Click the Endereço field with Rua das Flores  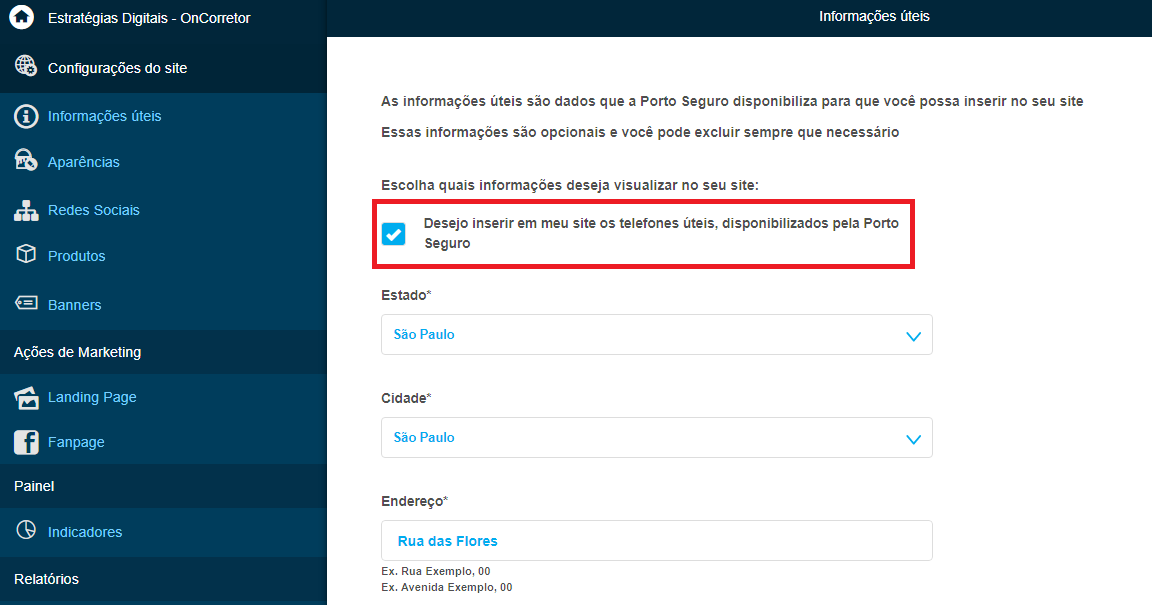pos(656,541)
